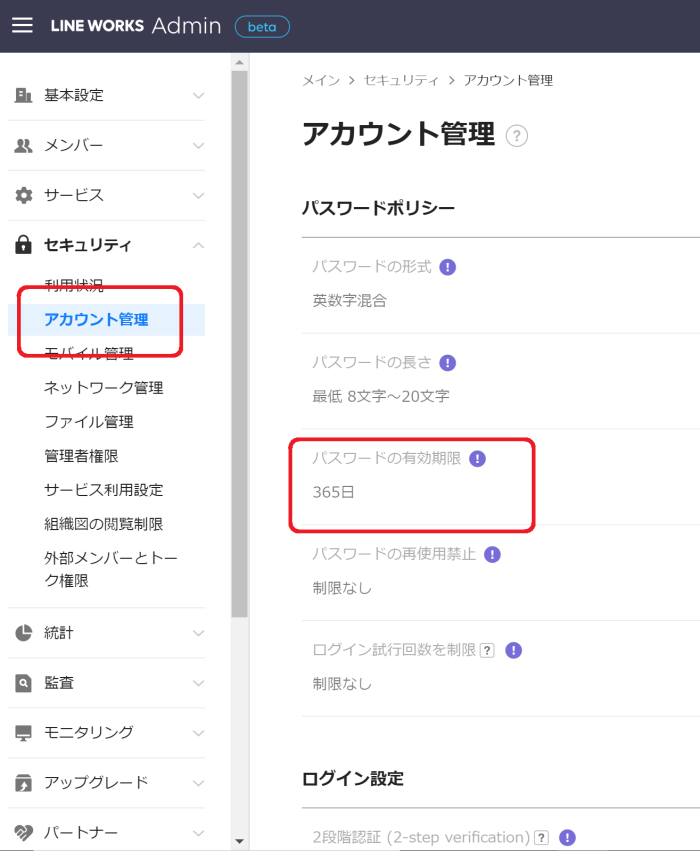Select ネットワーク管理 in the sidebar

[104, 388]
